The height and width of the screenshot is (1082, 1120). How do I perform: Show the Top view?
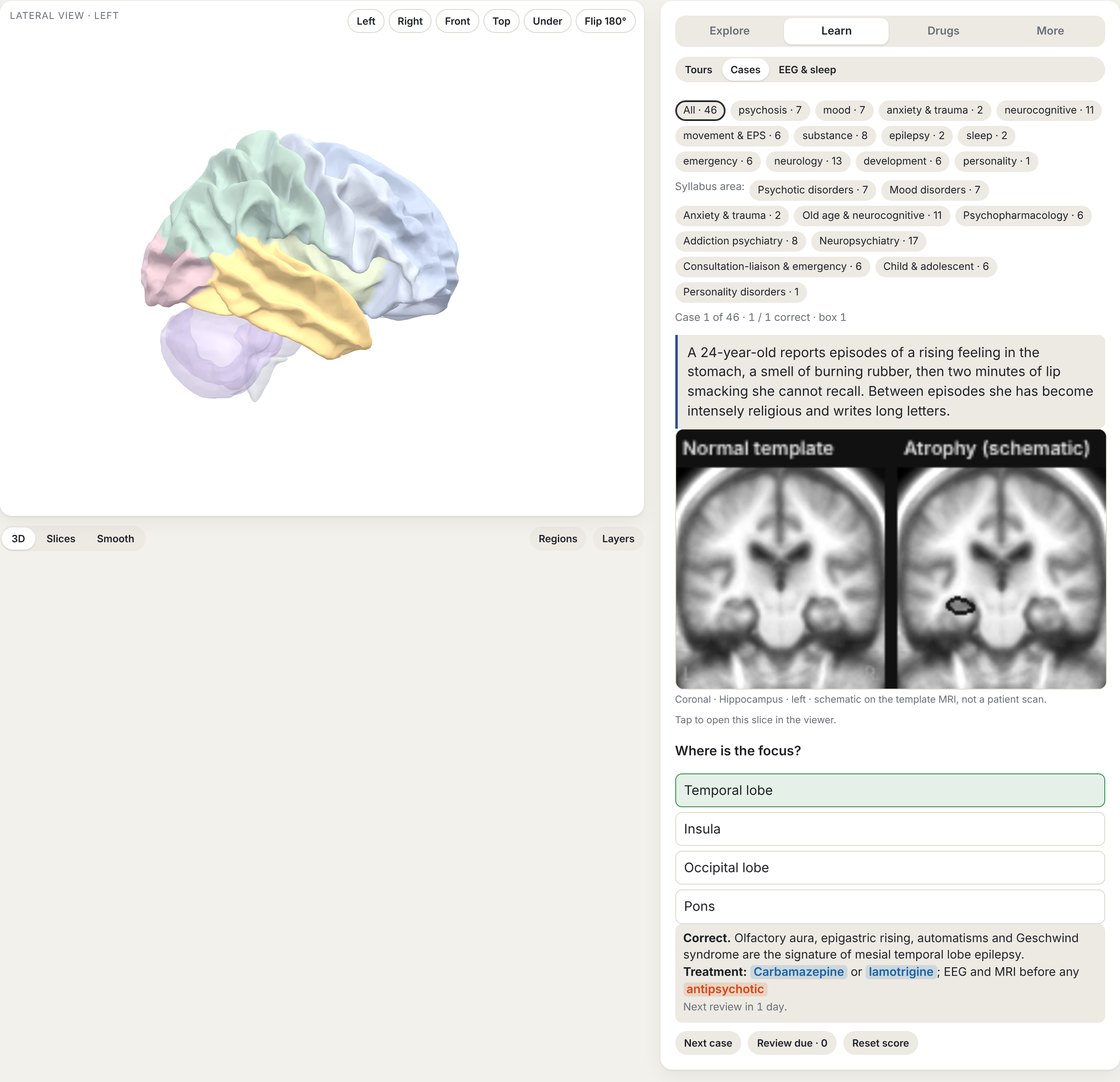click(501, 21)
